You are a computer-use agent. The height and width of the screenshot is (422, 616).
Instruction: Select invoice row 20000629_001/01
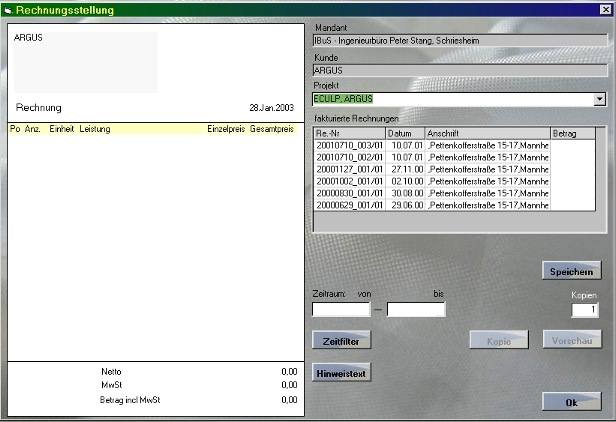click(350, 205)
